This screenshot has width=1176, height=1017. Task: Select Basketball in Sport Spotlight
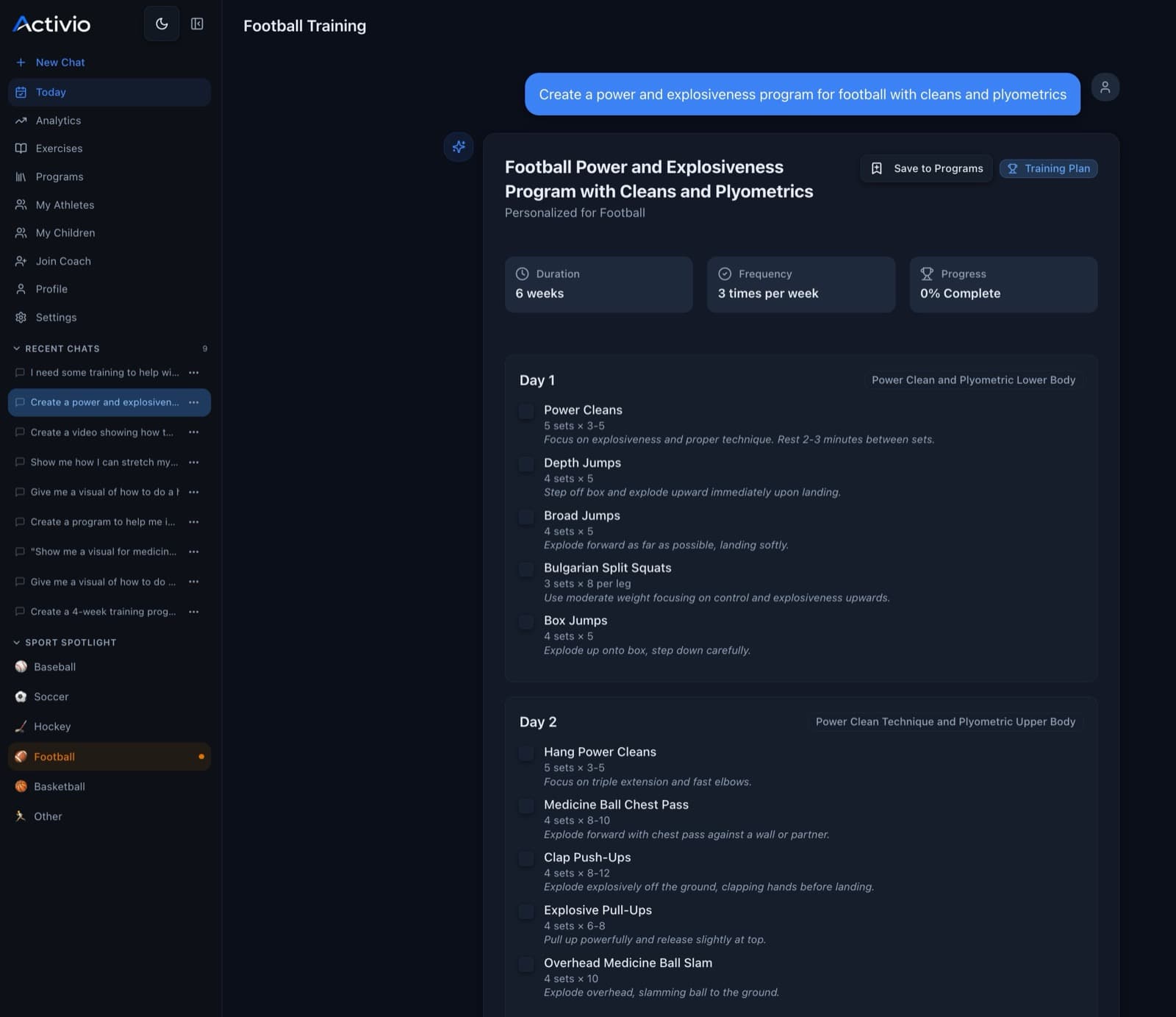point(110,787)
